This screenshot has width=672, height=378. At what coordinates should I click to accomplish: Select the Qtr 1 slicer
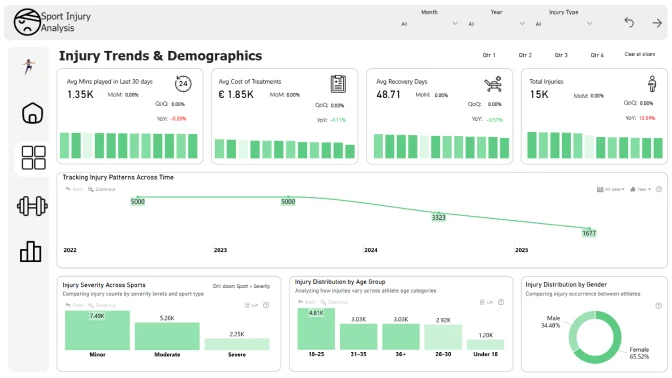click(489, 55)
